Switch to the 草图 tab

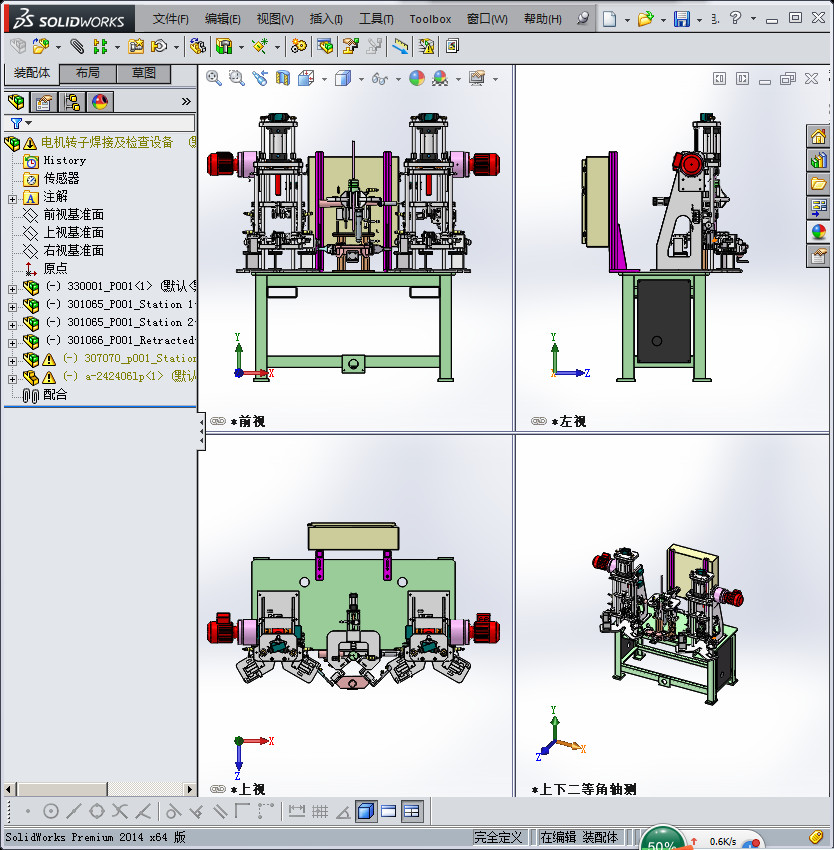coord(144,73)
